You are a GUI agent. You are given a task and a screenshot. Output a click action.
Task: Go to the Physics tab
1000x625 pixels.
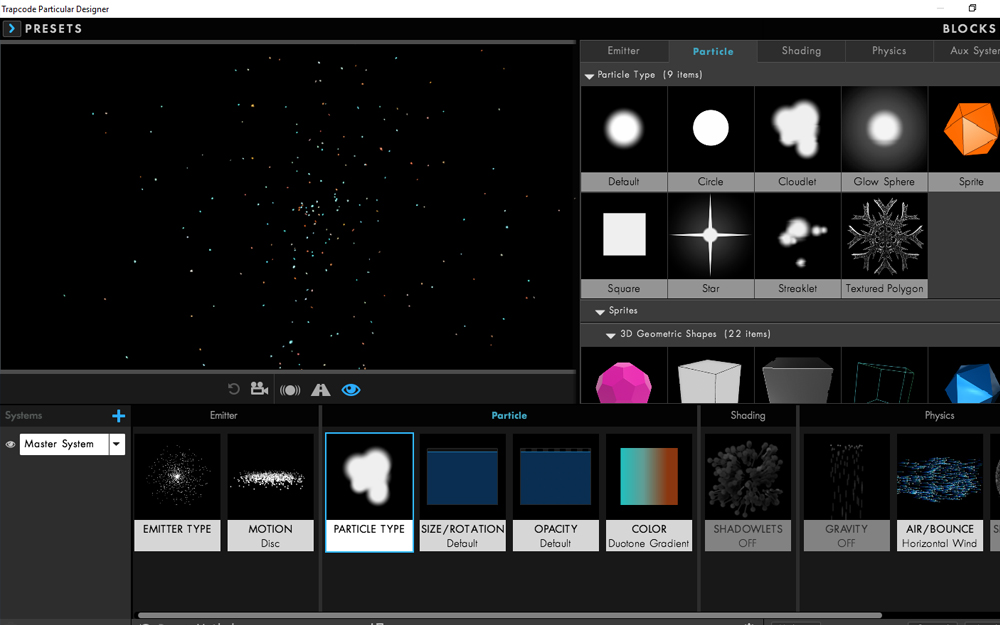(x=889, y=51)
